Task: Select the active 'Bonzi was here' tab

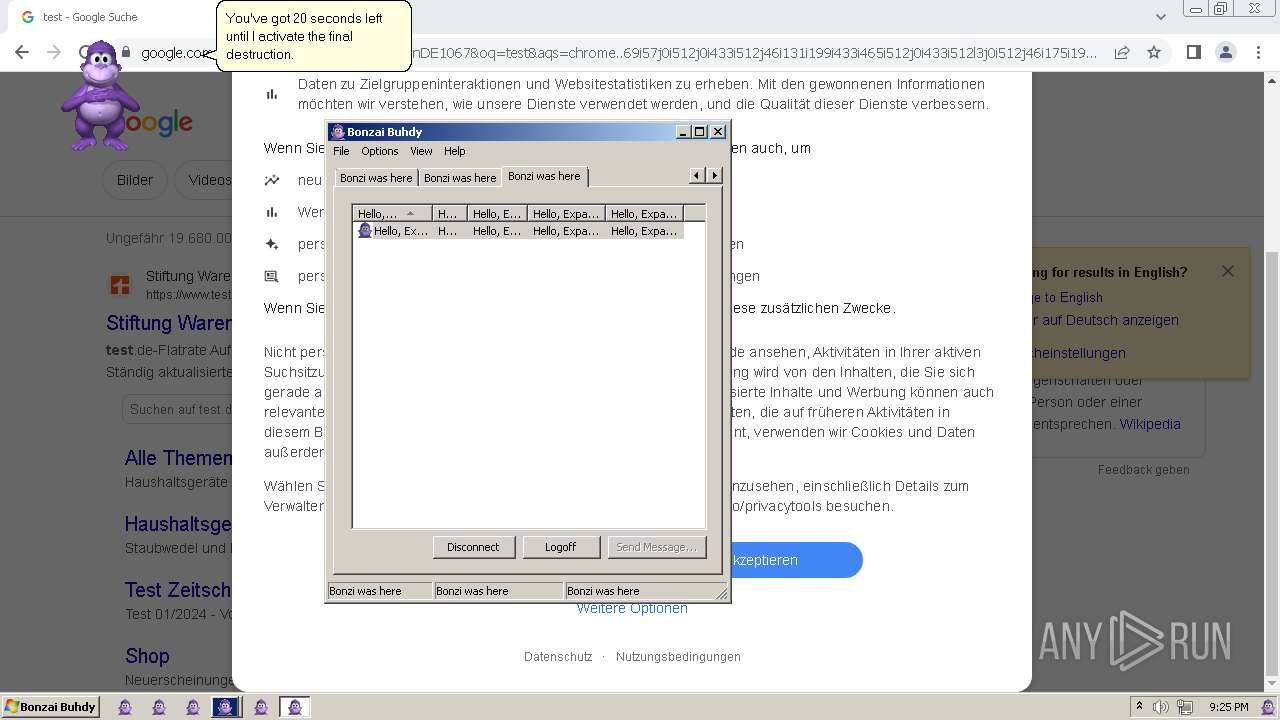Action: pyautogui.click(x=544, y=176)
